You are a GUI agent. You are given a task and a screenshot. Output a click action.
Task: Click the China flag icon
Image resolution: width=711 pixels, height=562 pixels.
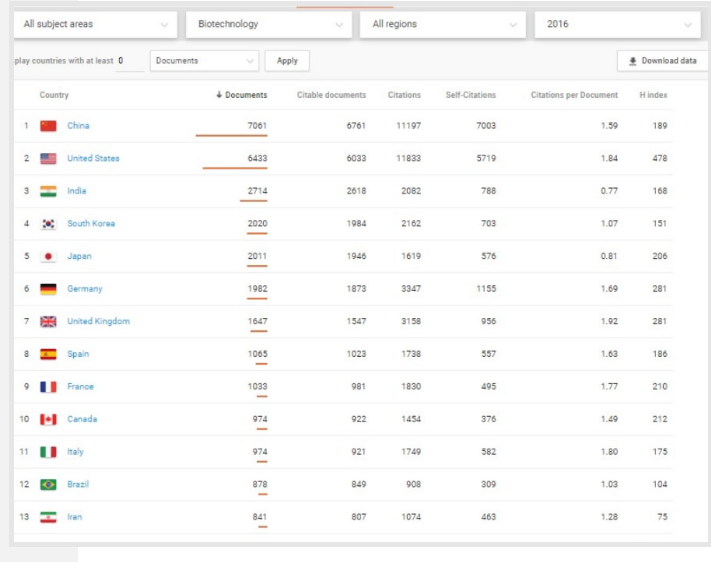(x=48, y=126)
